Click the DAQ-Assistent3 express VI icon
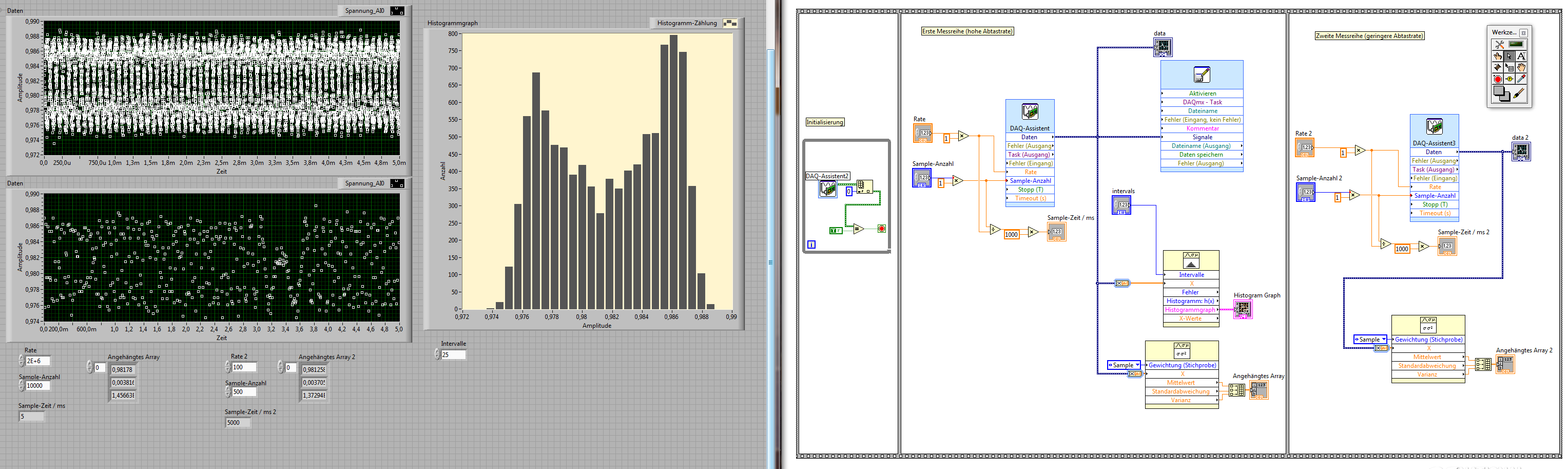The image size is (1568, 469). 1434,127
